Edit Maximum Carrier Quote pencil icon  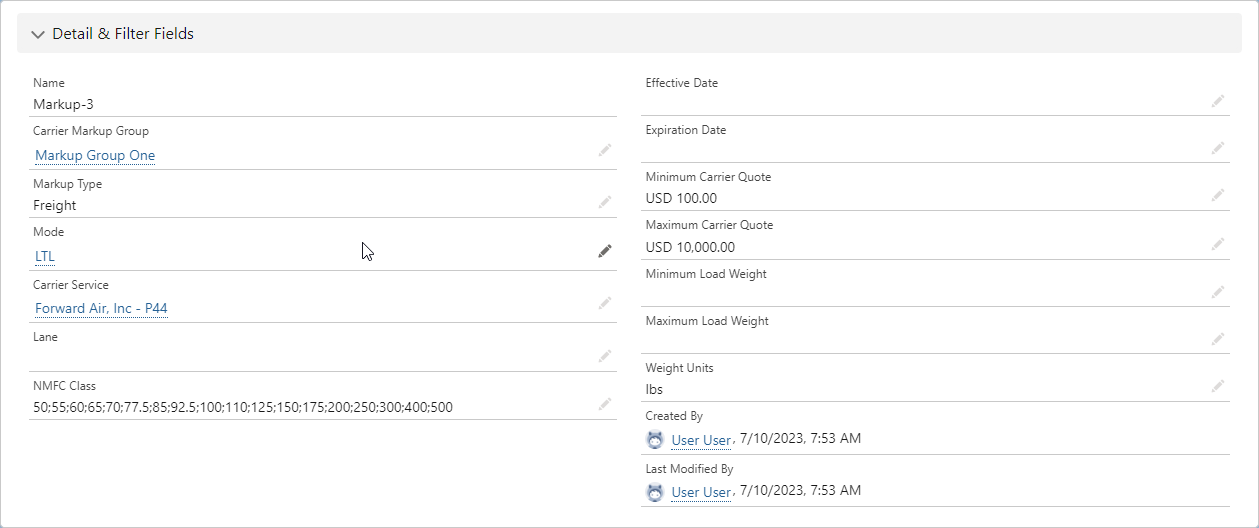pos(1218,244)
